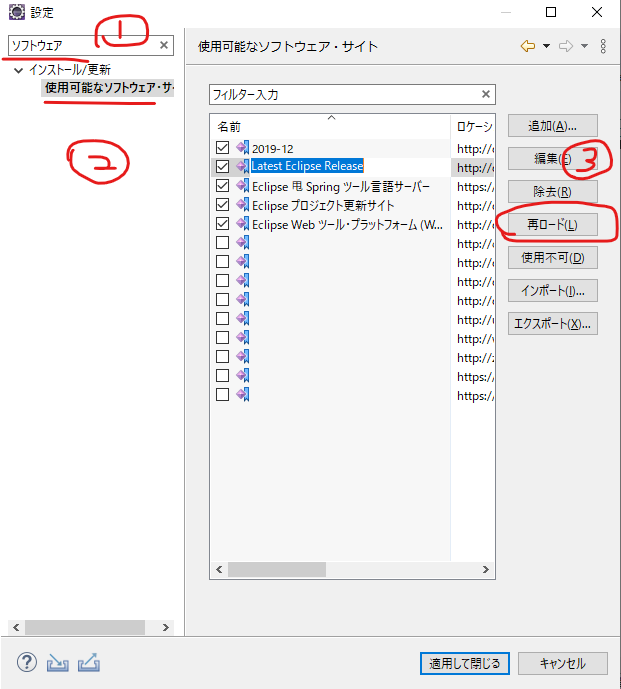Click the import preferences icon at bottom left
Viewport: 621px width, 689px height.
coord(58,662)
